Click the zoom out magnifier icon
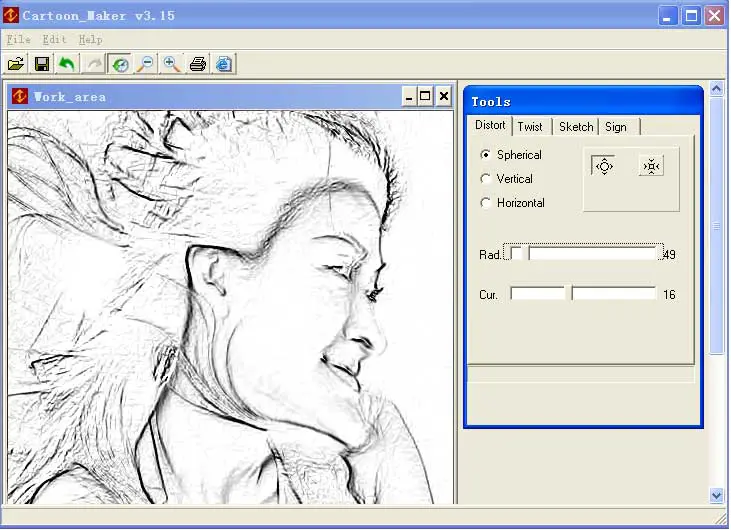The image size is (731, 530). click(x=146, y=64)
